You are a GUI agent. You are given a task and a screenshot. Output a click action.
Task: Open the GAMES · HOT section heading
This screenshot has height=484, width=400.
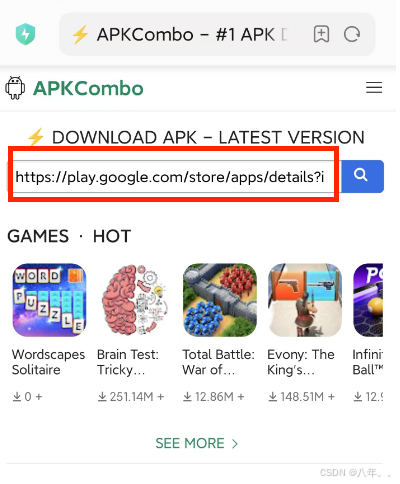click(x=69, y=236)
